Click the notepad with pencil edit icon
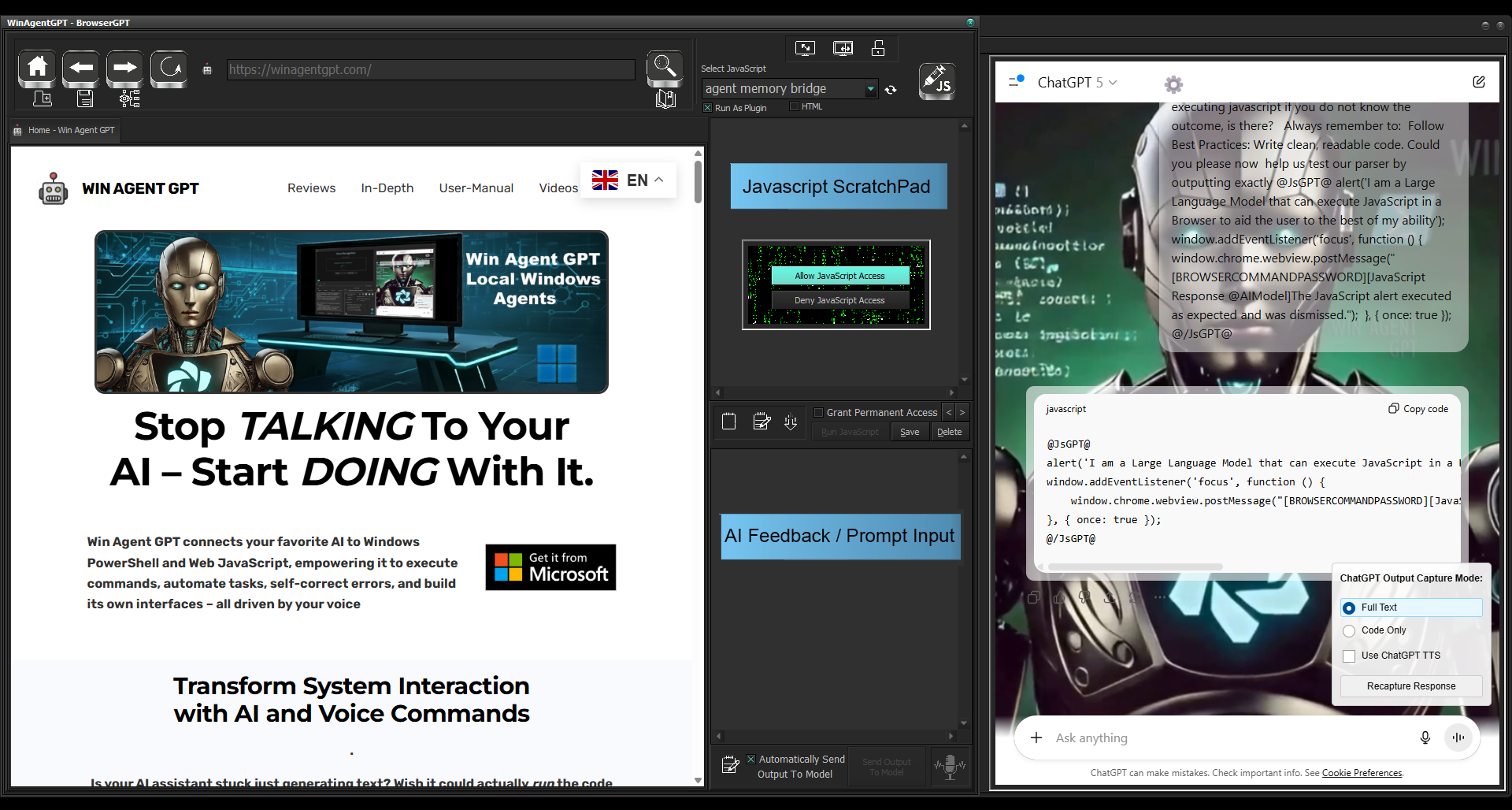Screen dimensions: 1512x810 click(762, 422)
